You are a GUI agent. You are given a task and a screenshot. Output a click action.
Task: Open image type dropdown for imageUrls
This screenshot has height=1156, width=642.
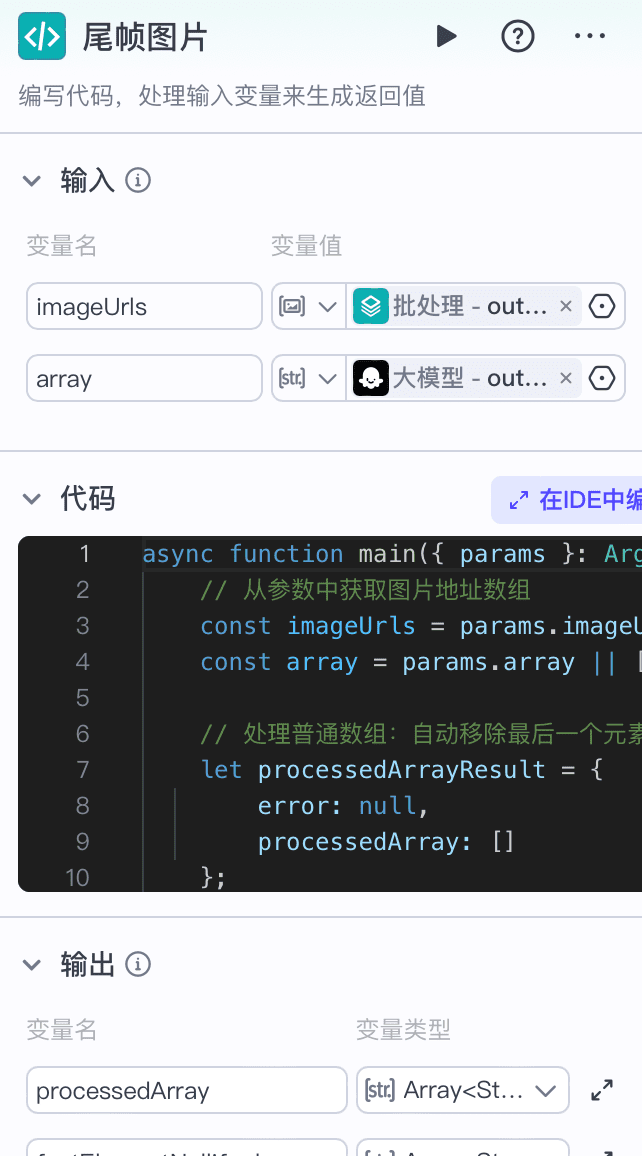pyautogui.click(x=308, y=306)
